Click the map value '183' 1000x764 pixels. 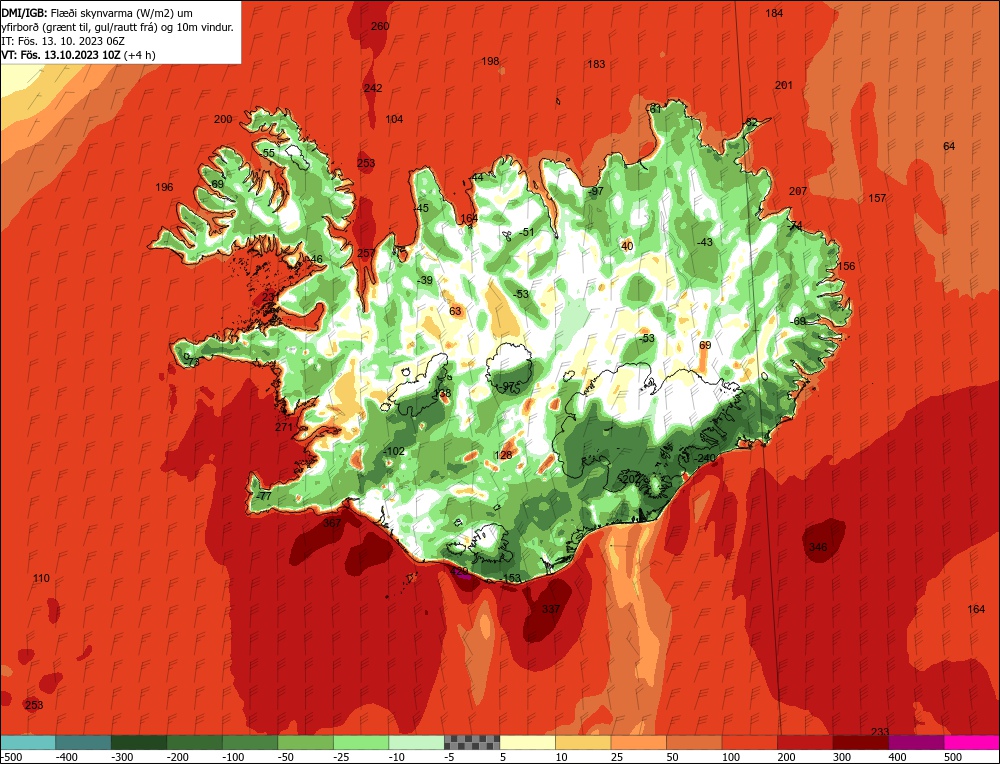(x=596, y=64)
